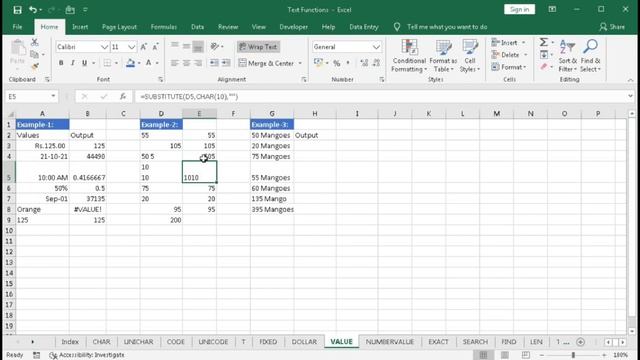Open Sort & Filter options

(568, 56)
